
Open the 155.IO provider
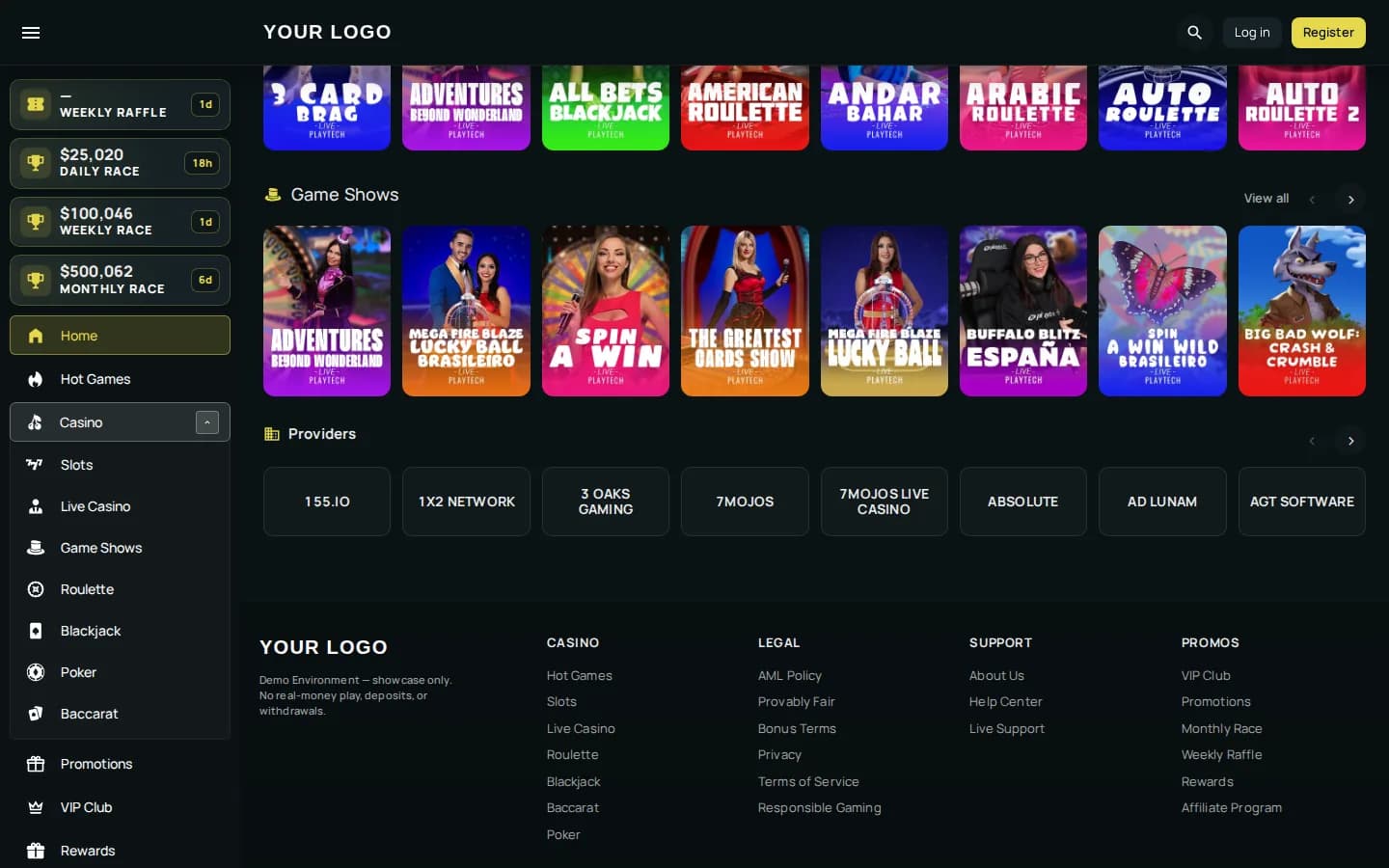[x=327, y=502]
